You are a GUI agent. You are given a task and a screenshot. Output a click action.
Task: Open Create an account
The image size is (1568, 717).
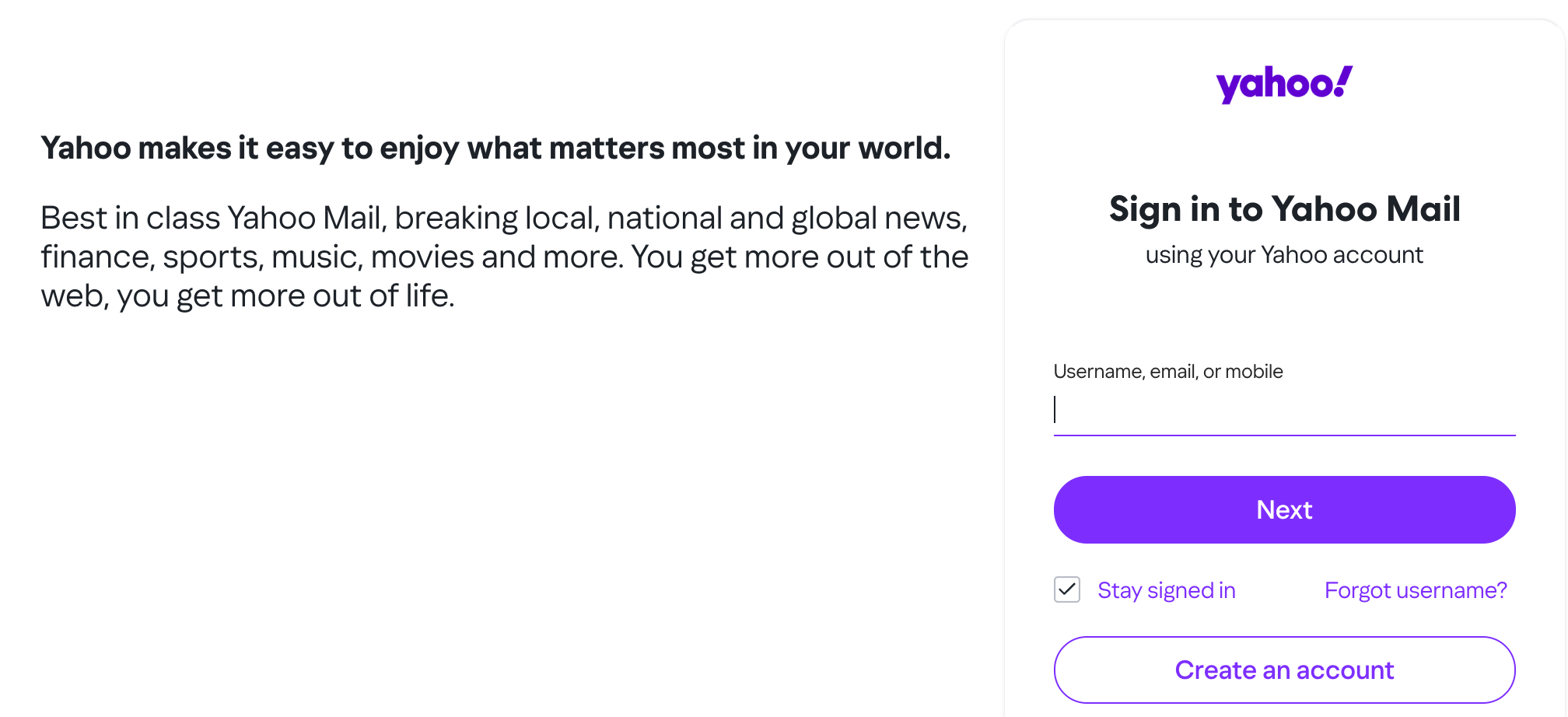click(x=1284, y=670)
